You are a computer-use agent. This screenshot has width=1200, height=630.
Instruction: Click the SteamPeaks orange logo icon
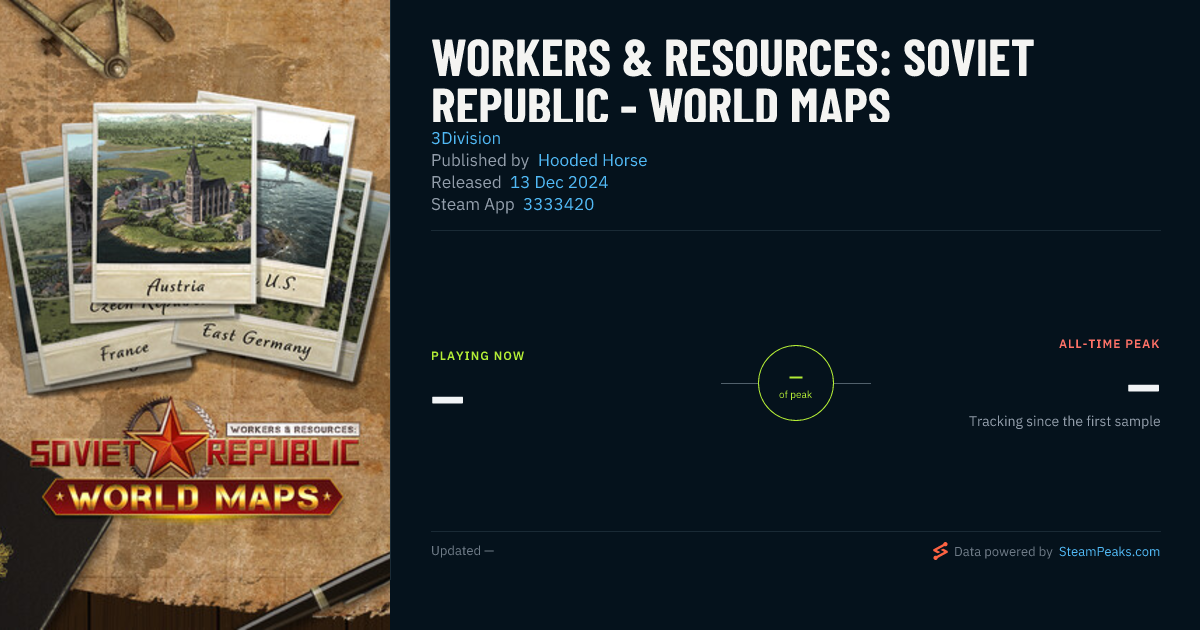(940, 551)
